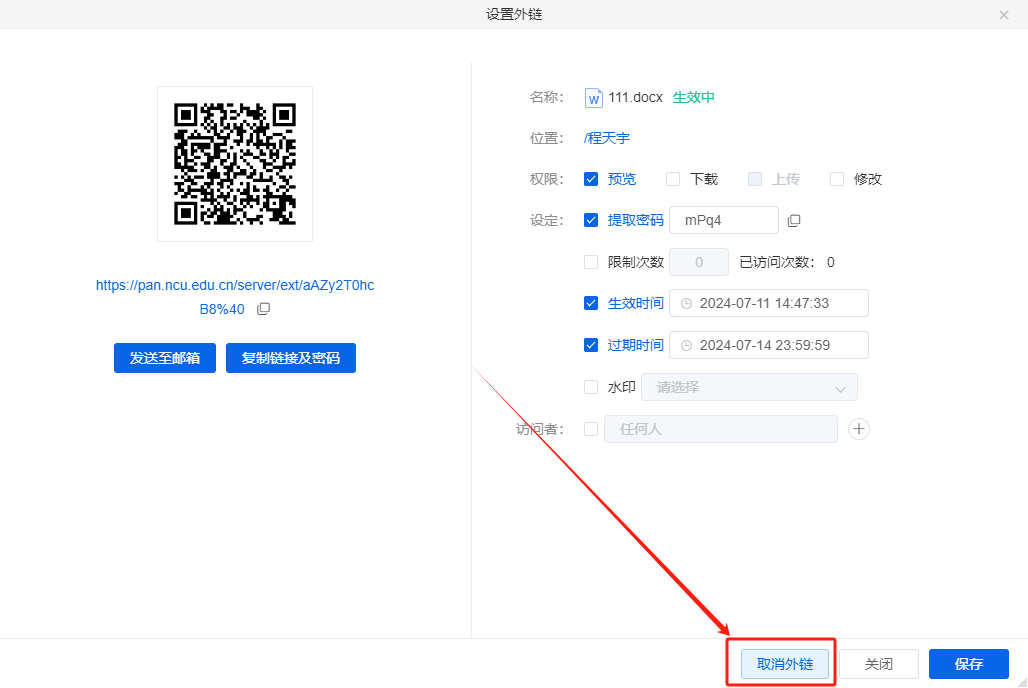The height and width of the screenshot is (688, 1028).
Task: Tick the 上传 permission checkbox
Action: click(755, 179)
